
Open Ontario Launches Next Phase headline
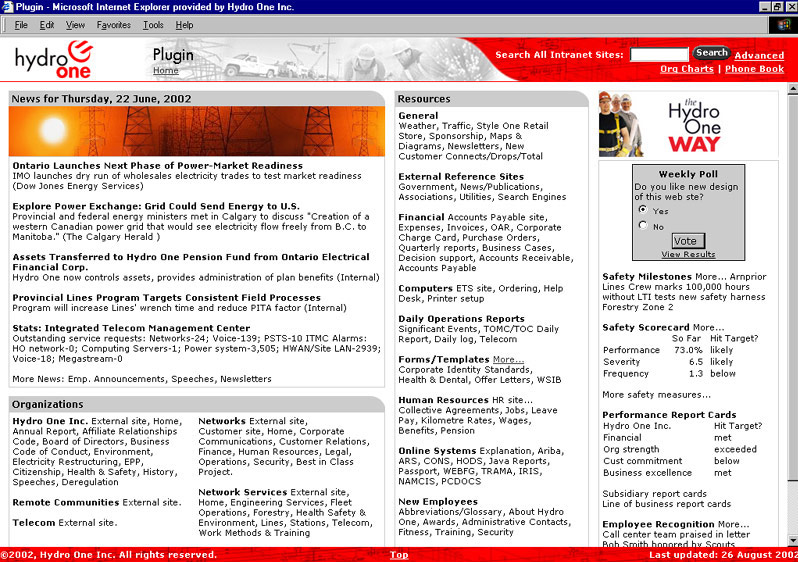[x=157, y=165]
